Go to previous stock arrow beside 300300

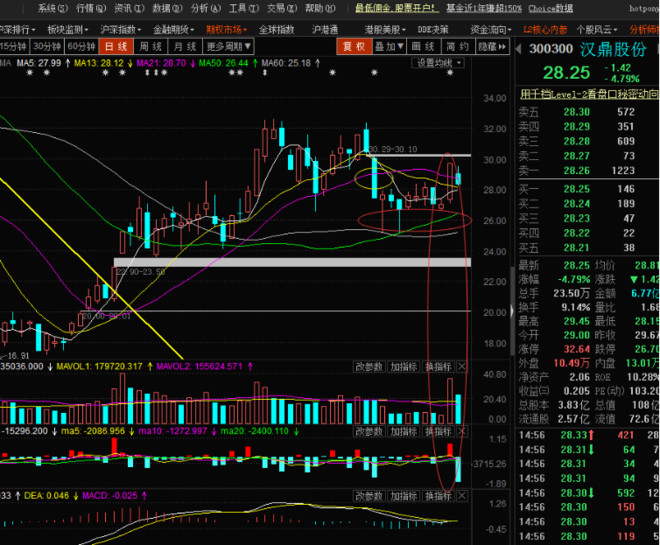point(518,49)
